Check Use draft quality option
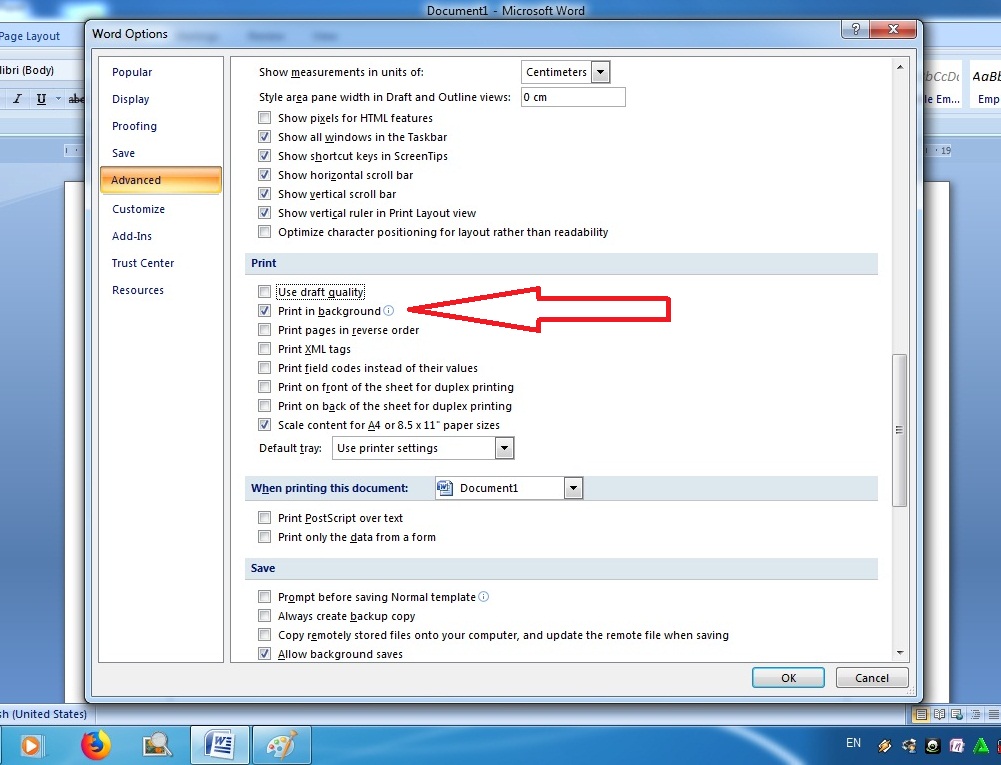This screenshot has height=765, width=1001. (x=264, y=292)
